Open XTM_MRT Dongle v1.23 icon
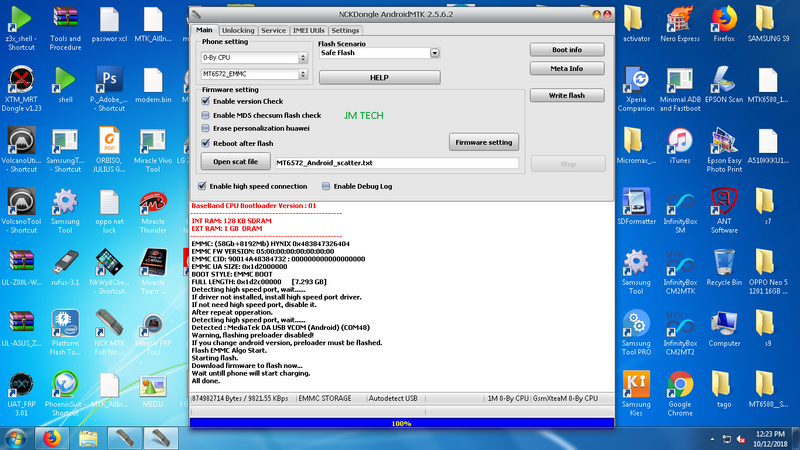 click(x=21, y=89)
